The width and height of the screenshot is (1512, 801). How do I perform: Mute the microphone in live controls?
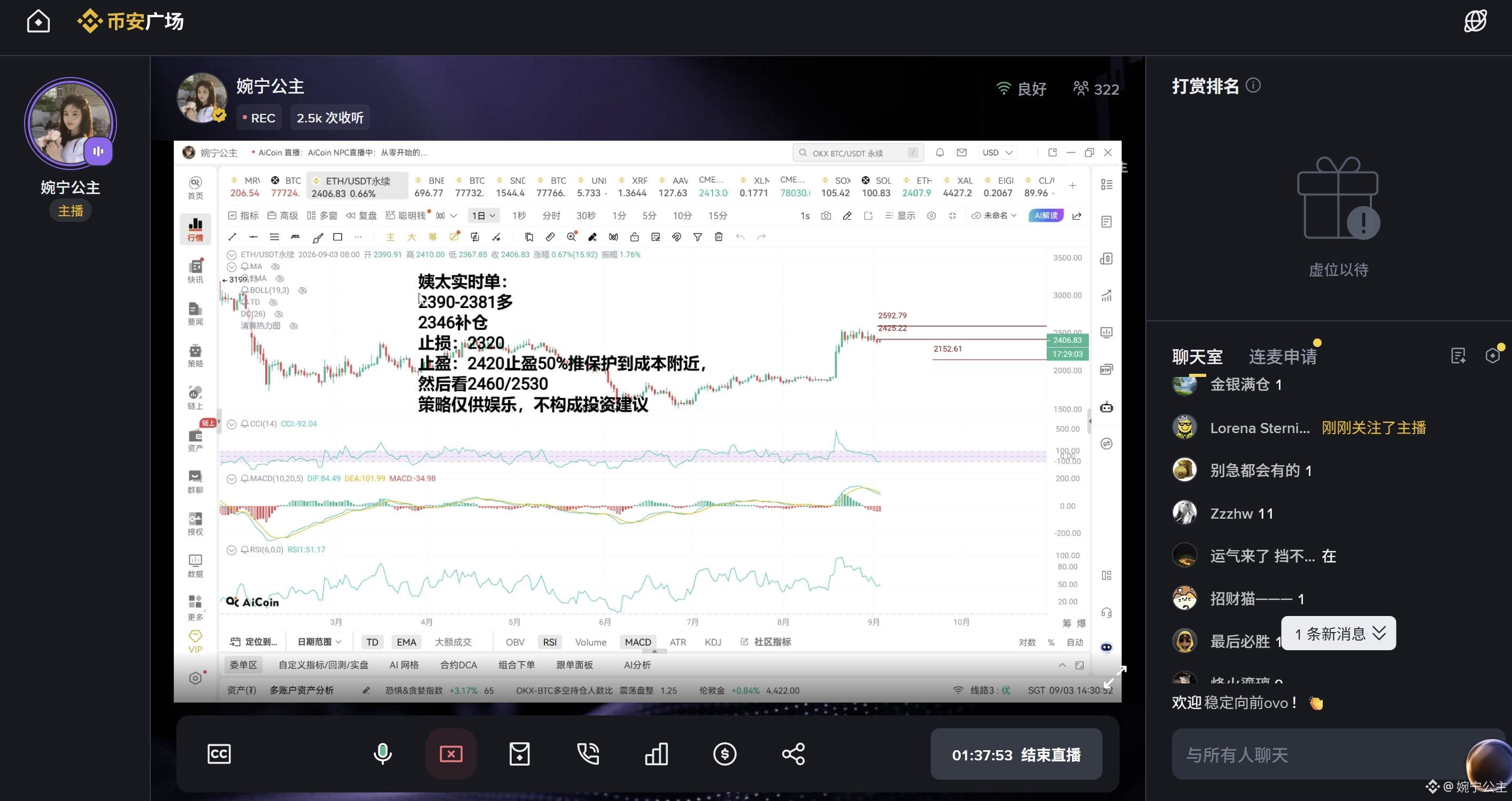click(x=383, y=753)
